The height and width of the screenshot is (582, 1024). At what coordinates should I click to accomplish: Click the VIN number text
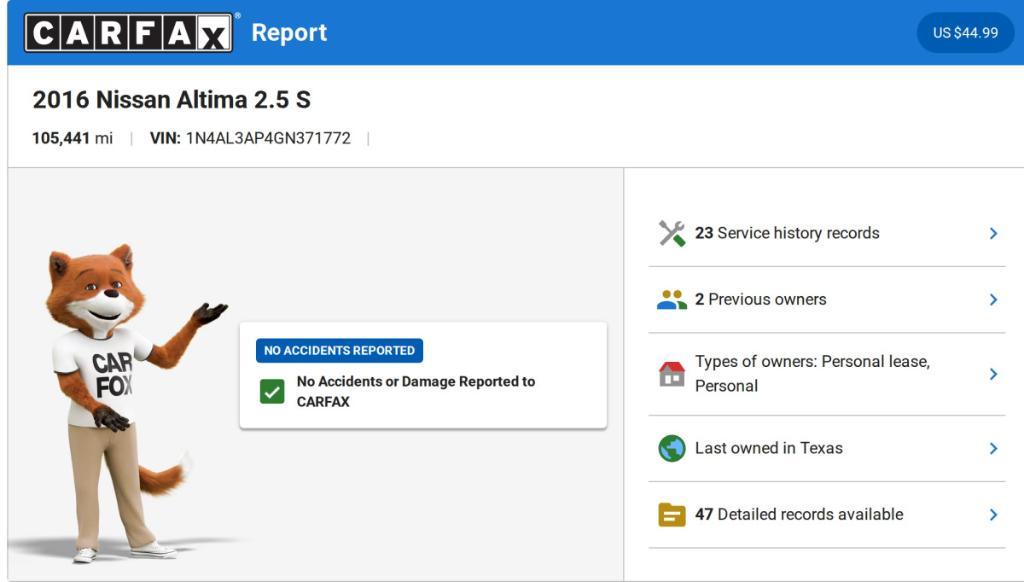267,139
